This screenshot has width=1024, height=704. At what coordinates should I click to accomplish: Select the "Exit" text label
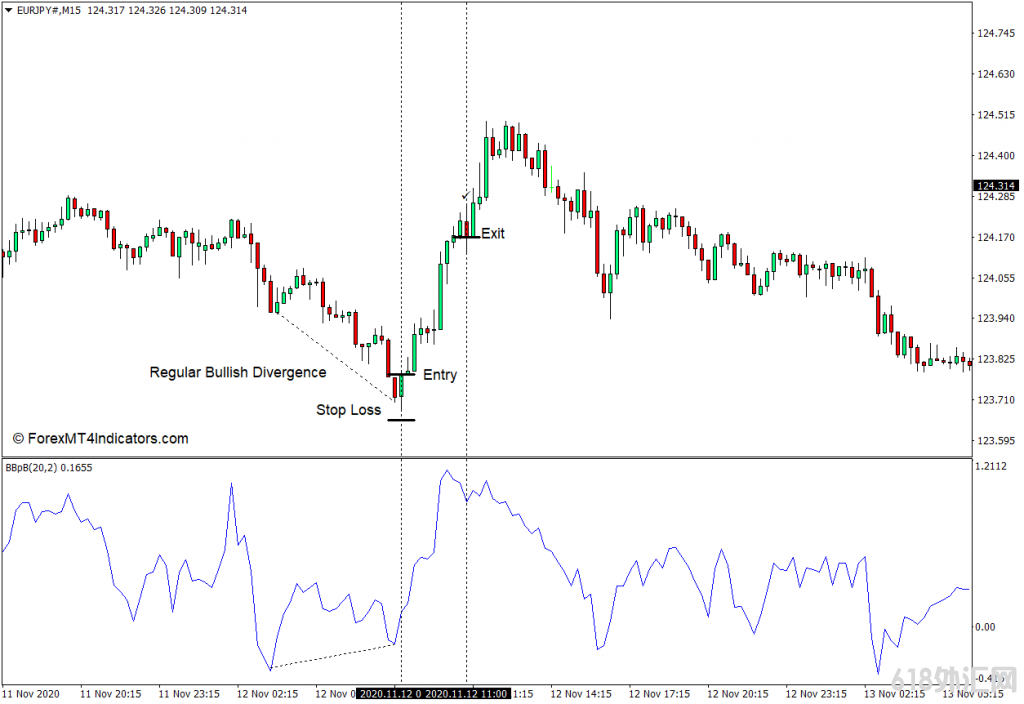coord(493,233)
